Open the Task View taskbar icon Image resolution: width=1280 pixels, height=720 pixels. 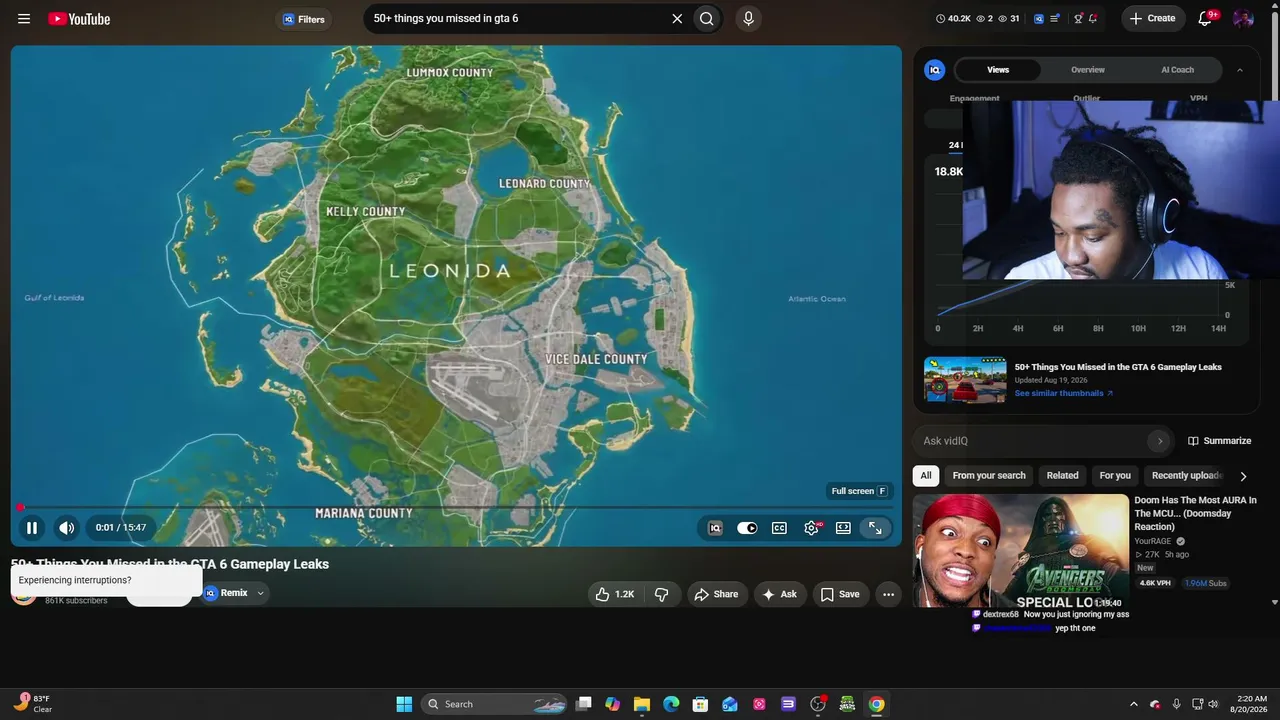tap(584, 704)
